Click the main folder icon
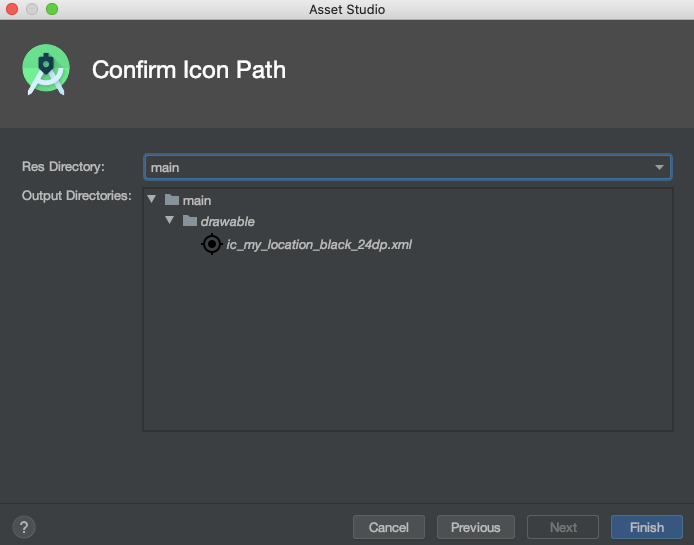Screen dimensions: 694x545 [x=172, y=200]
